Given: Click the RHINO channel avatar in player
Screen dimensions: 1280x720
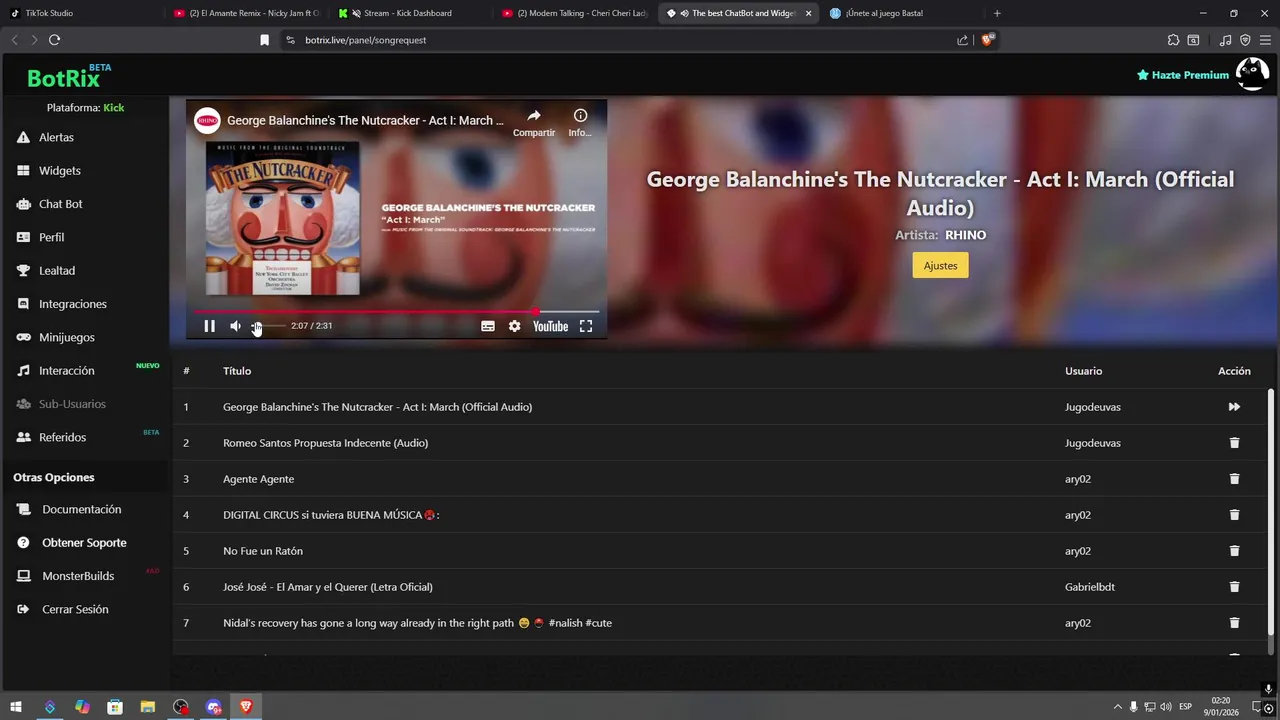Looking at the screenshot, I should [207, 120].
